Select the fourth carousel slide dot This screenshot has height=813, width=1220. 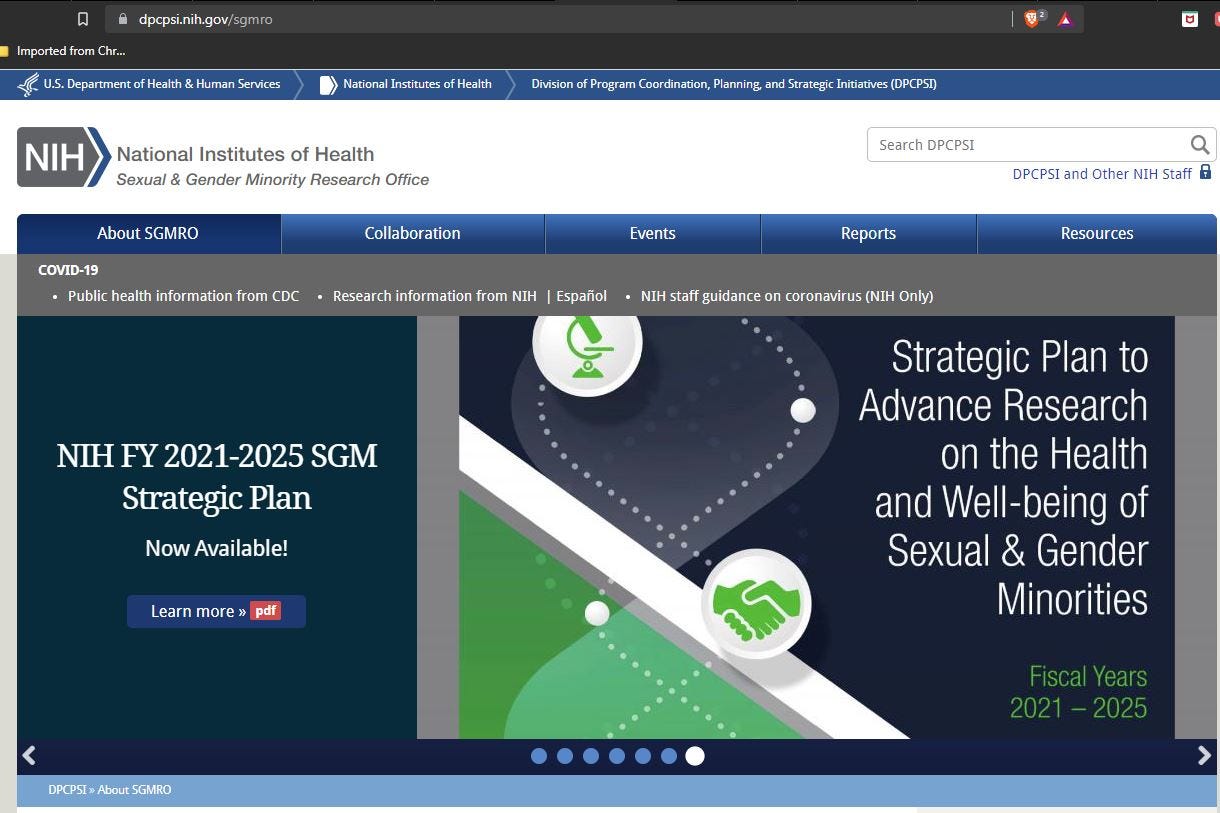617,756
